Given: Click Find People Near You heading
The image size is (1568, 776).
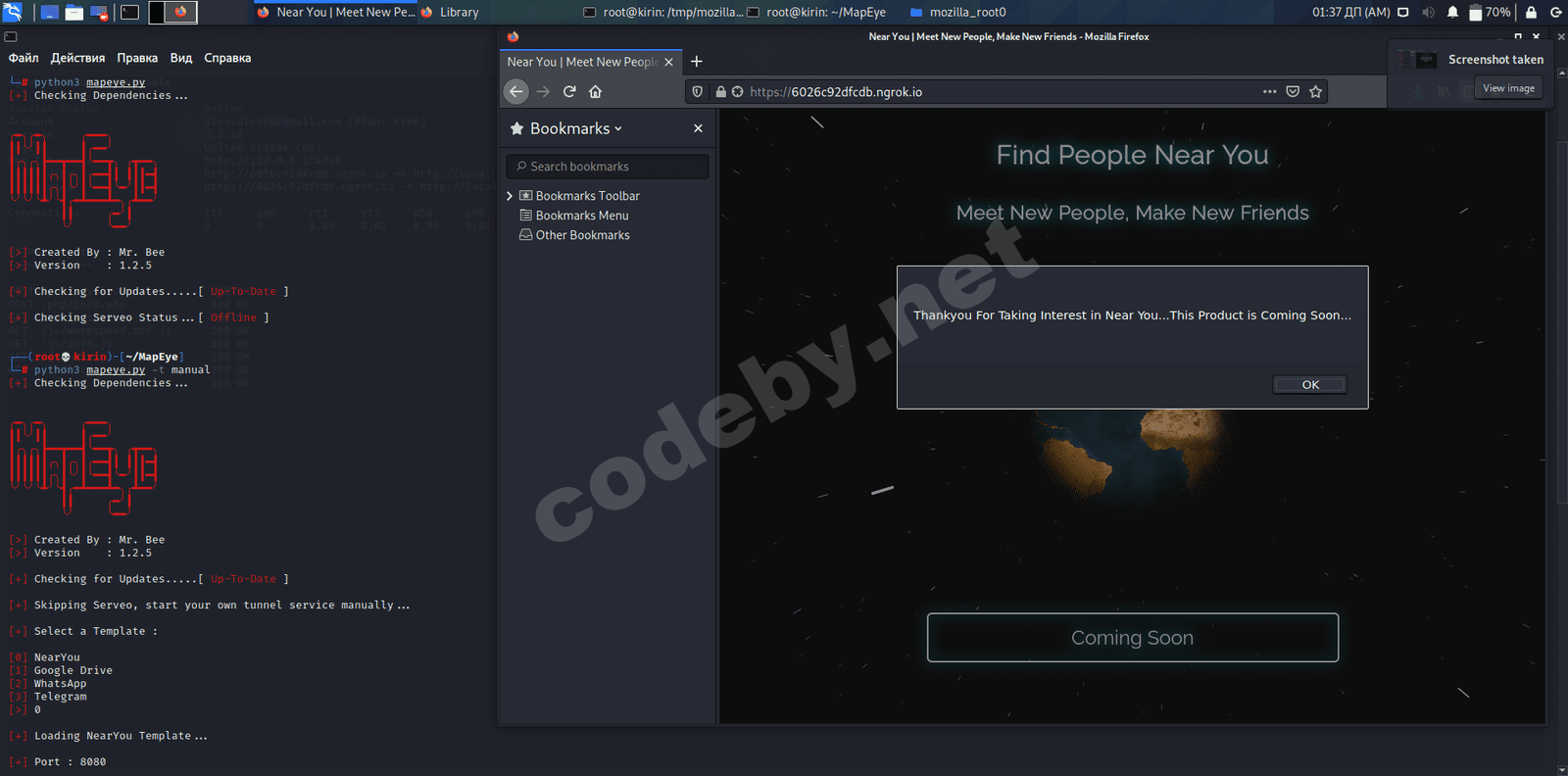Looking at the screenshot, I should [1133, 155].
